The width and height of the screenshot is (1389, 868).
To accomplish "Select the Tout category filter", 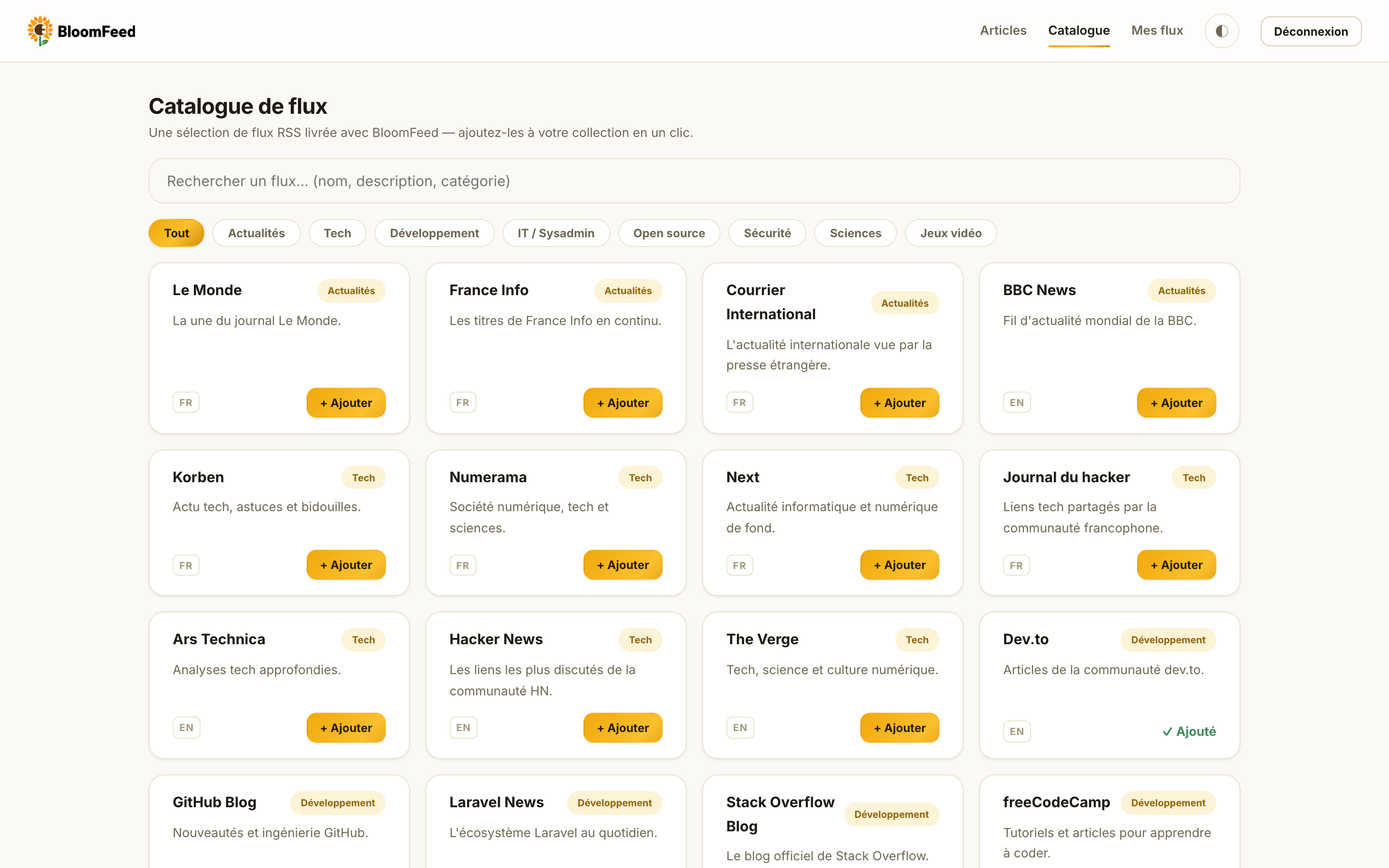I will (x=176, y=233).
